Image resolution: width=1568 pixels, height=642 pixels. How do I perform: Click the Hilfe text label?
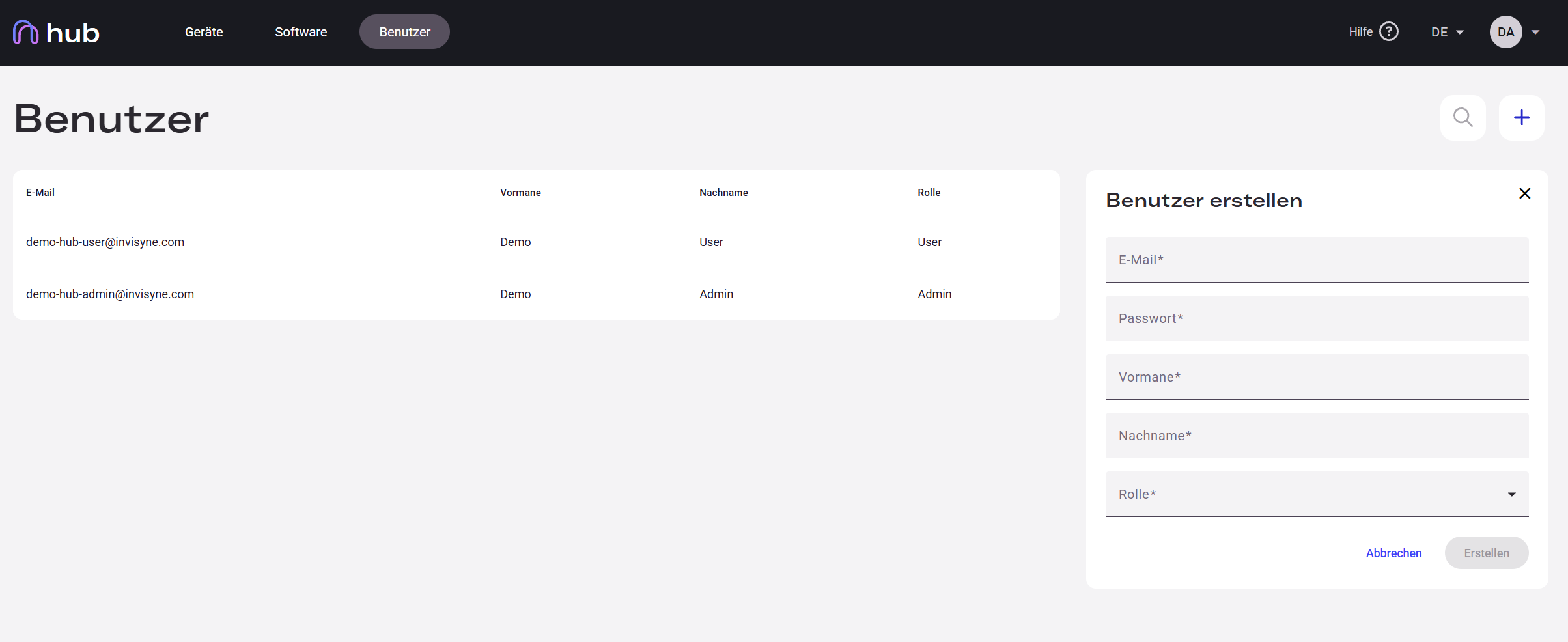(x=1360, y=32)
